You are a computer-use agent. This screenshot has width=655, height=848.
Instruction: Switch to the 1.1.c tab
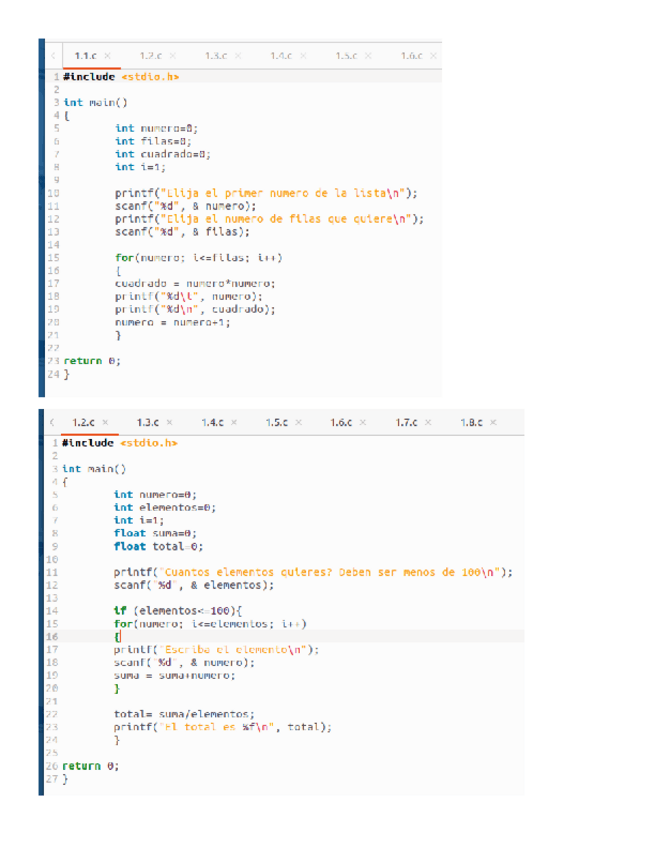tap(85, 54)
